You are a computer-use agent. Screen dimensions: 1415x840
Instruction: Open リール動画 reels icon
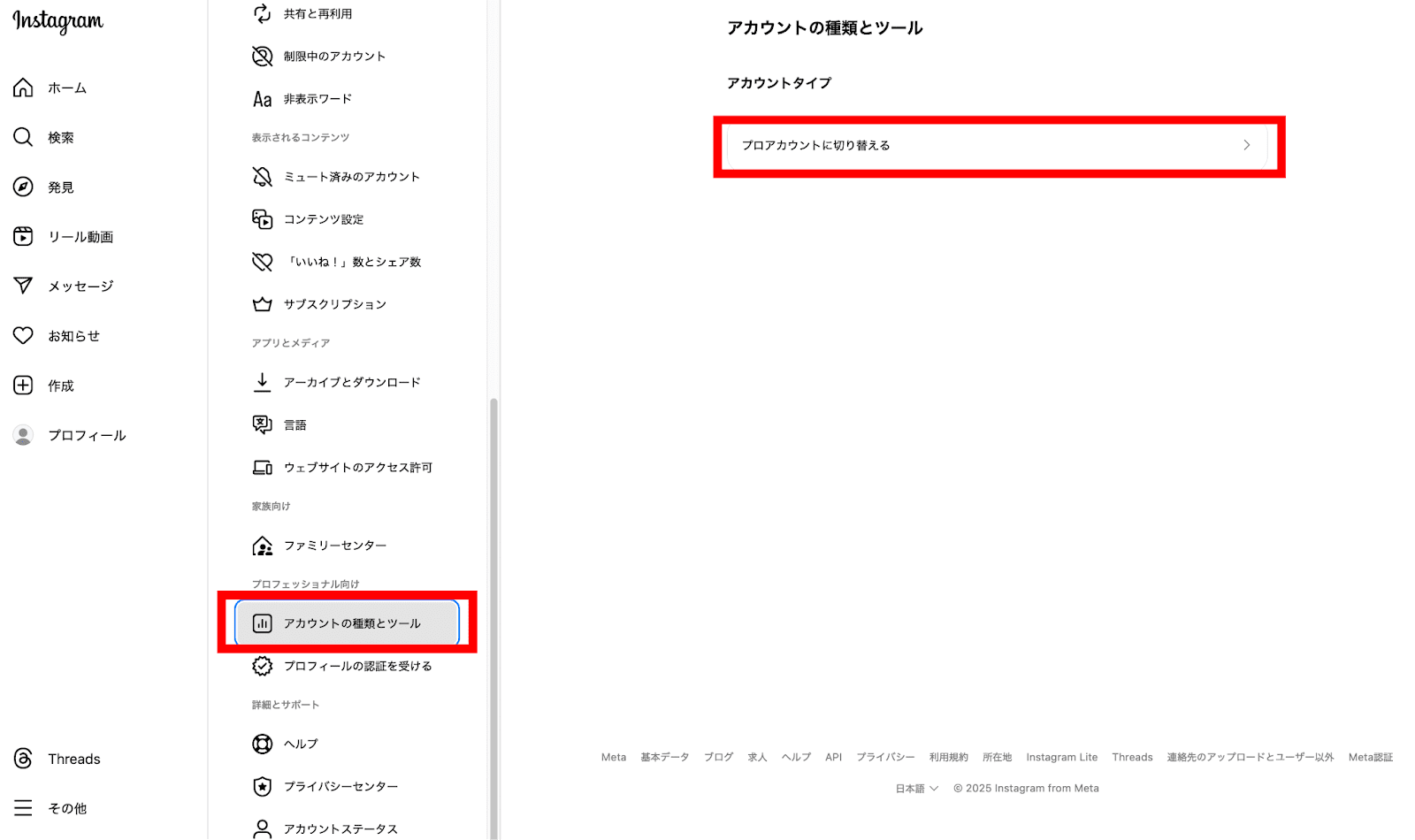pyautogui.click(x=23, y=236)
